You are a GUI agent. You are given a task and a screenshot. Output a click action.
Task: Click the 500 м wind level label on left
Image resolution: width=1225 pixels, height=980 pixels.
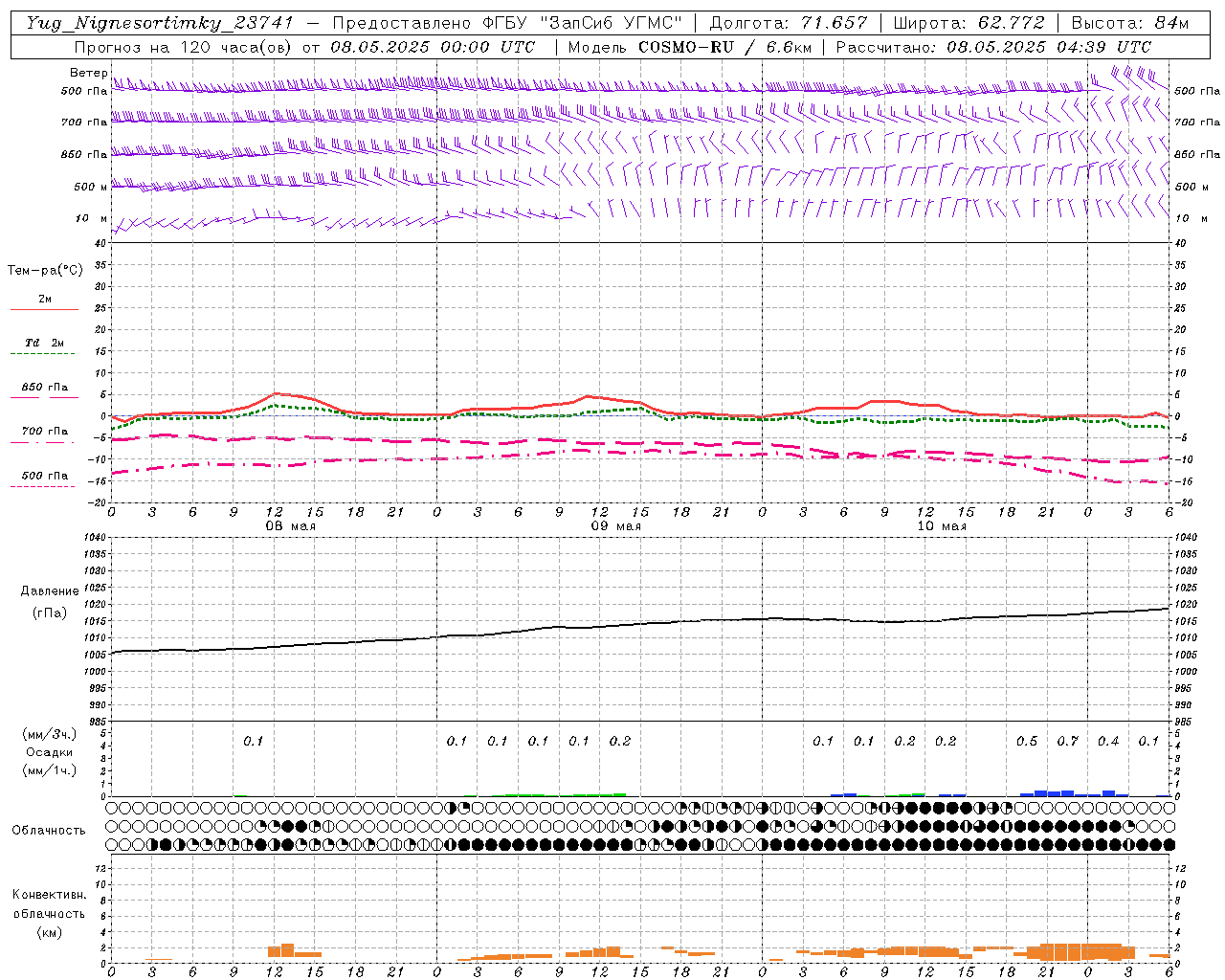pos(91,187)
